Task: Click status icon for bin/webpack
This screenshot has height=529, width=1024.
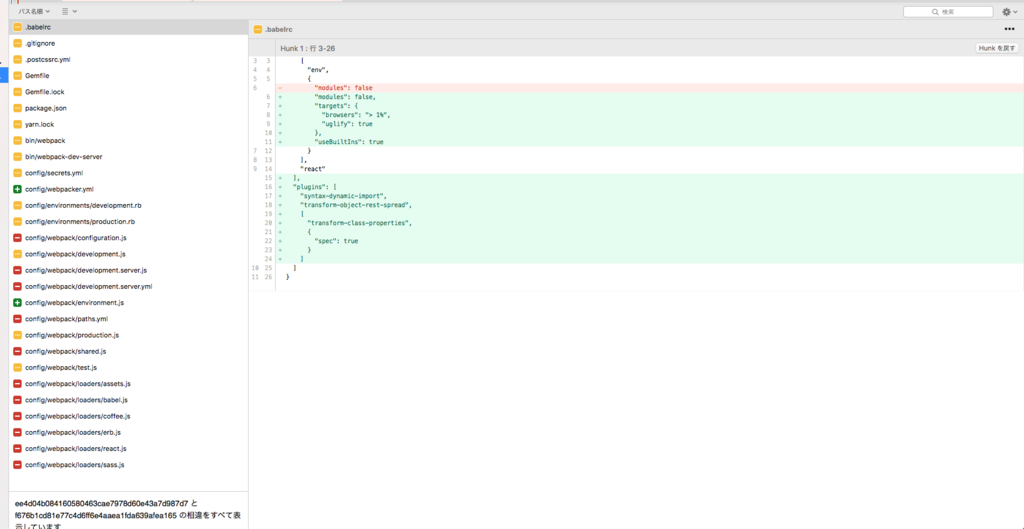Action: (18, 140)
